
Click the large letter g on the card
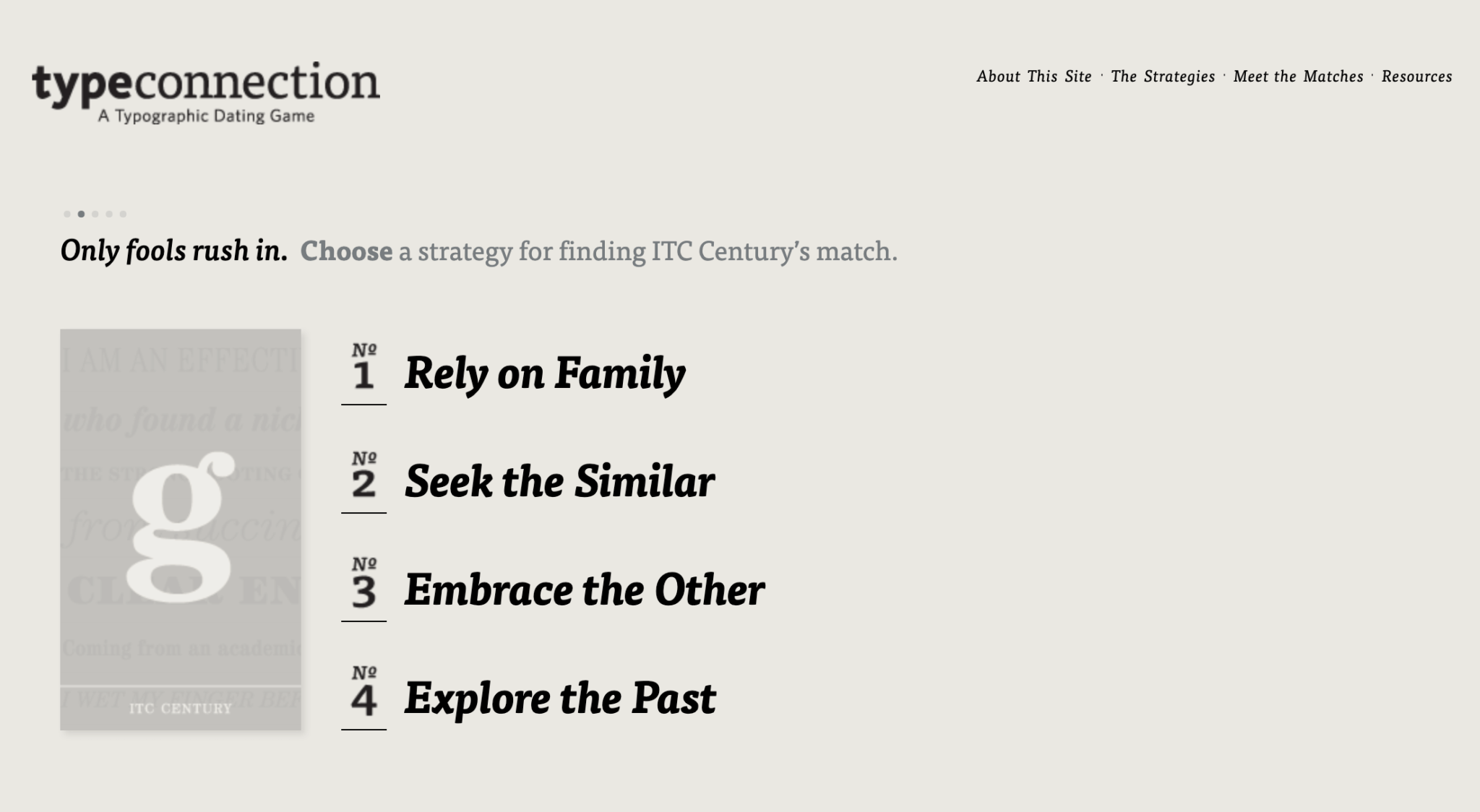coord(181,527)
